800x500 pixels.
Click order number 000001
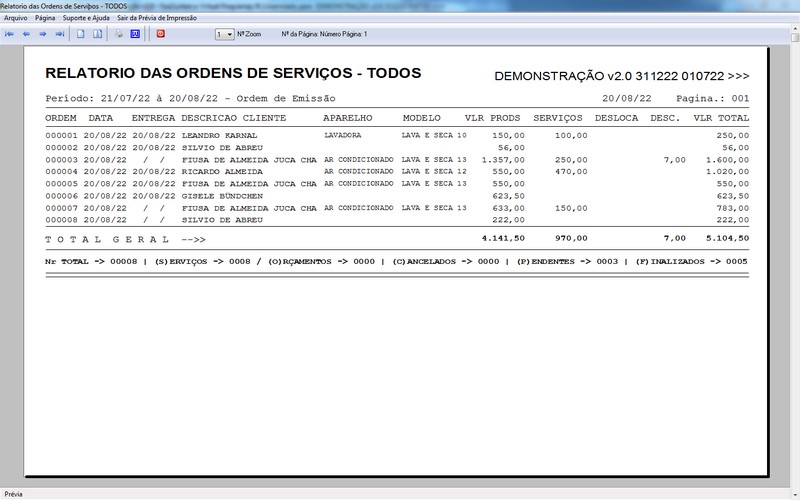61,136
